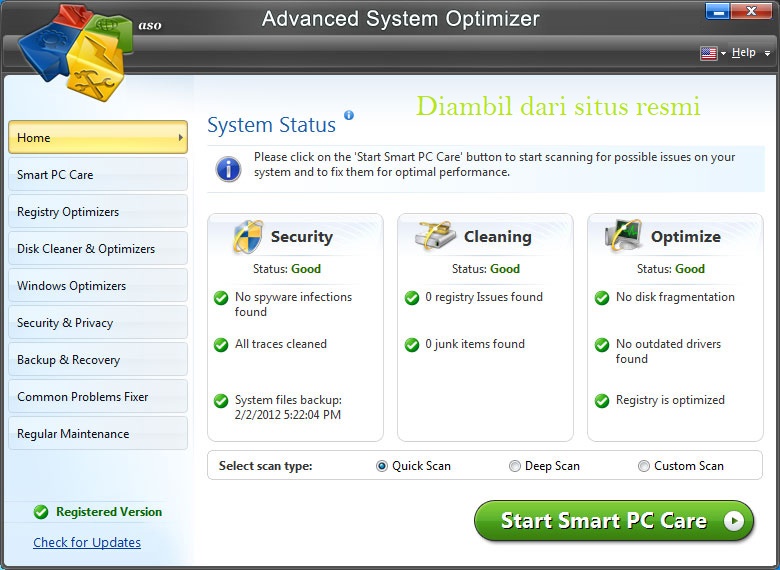Viewport: 780px width, 570px height.
Task: Click 'No disk fragmentation' text
Action: [x=675, y=297]
